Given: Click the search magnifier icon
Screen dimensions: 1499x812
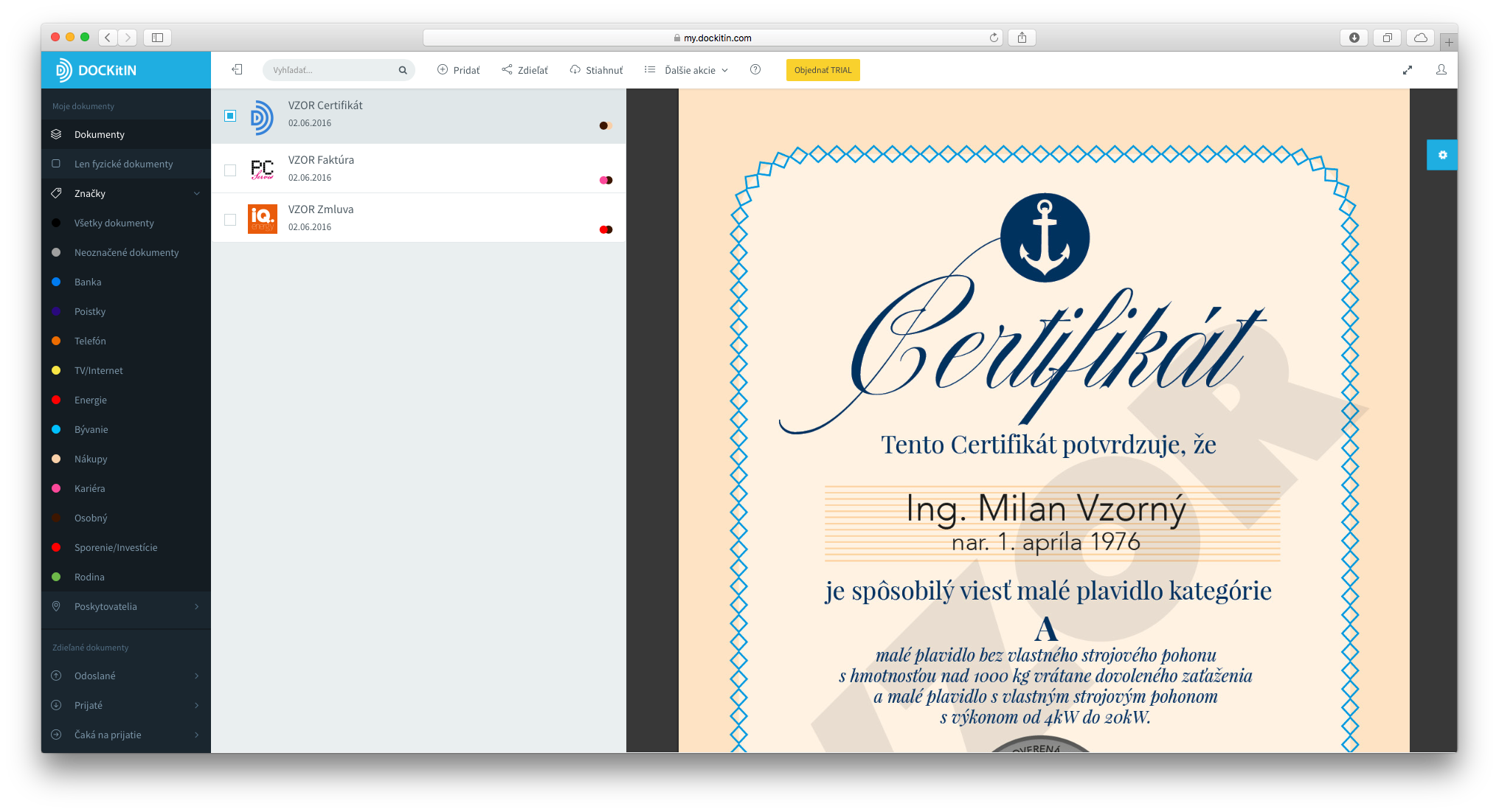Looking at the screenshot, I should (403, 70).
